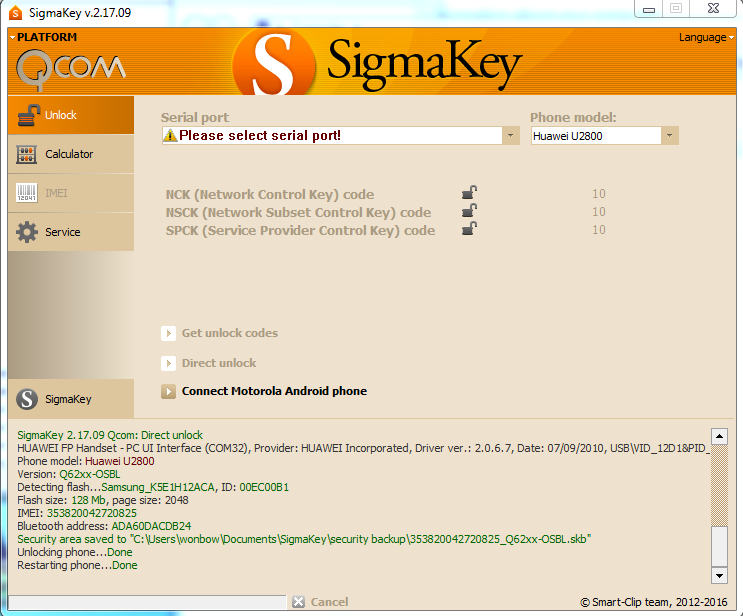Image resolution: width=743 pixels, height=616 pixels.
Task: Click the barcode IMEI icon
Action: [x=27, y=193]
